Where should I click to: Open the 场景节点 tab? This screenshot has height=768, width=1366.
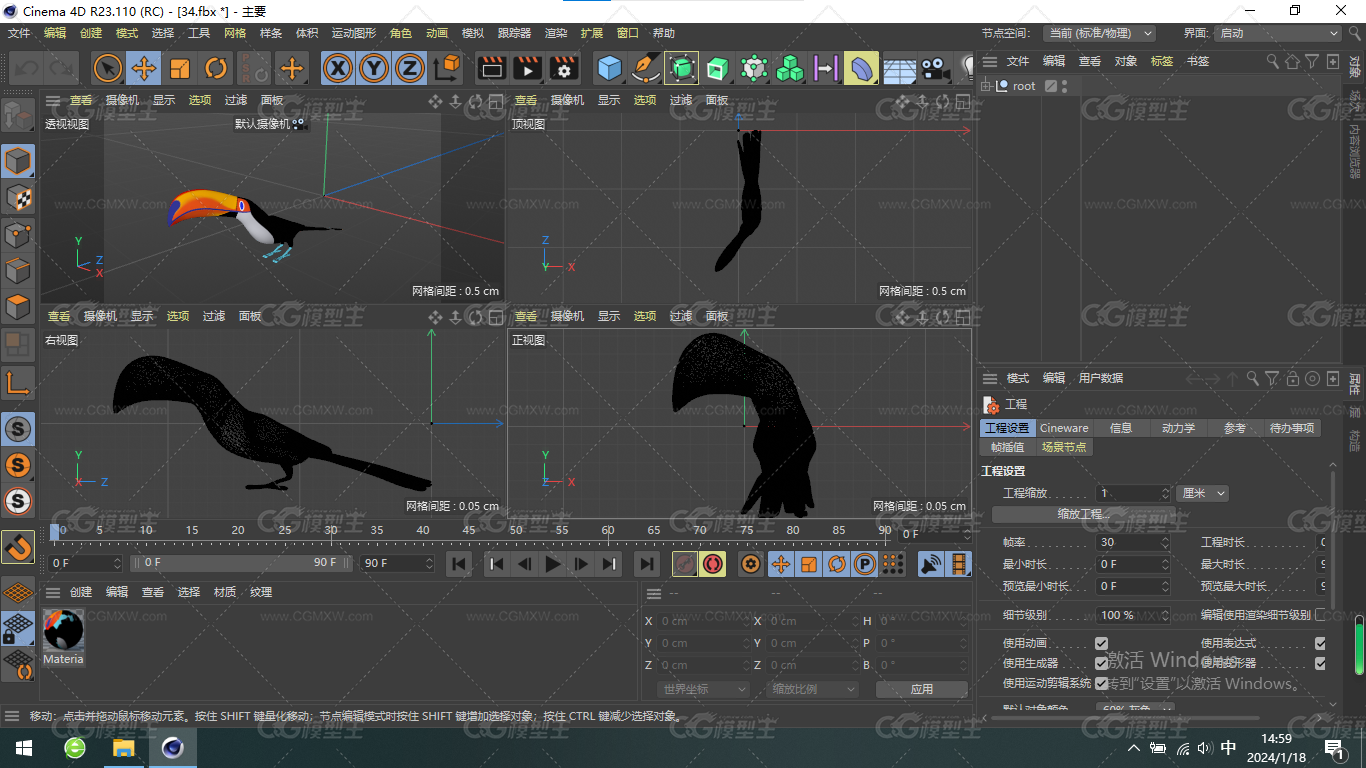pyautogui.click(x=1063, y=447)
